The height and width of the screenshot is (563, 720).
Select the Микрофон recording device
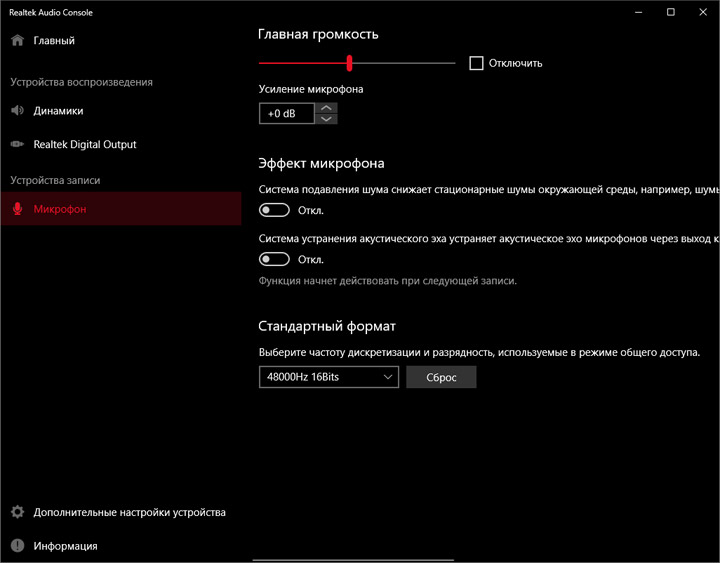pos(121,209)
